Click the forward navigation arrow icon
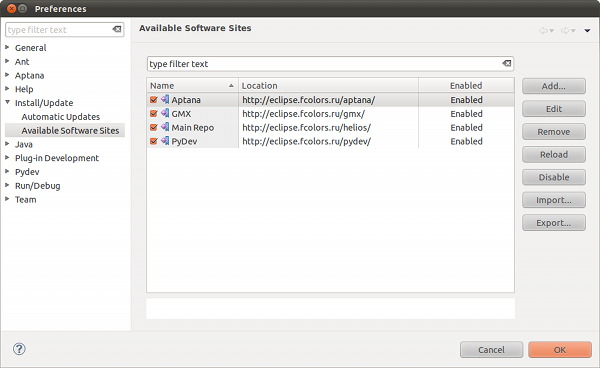Viewport: 600px width, 368px height. tap(565, 31)
